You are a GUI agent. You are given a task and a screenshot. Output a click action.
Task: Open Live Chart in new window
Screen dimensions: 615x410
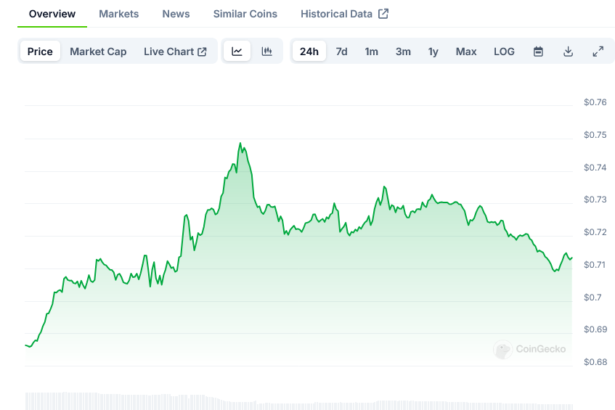pyautogui.click(x=175, y=51)
